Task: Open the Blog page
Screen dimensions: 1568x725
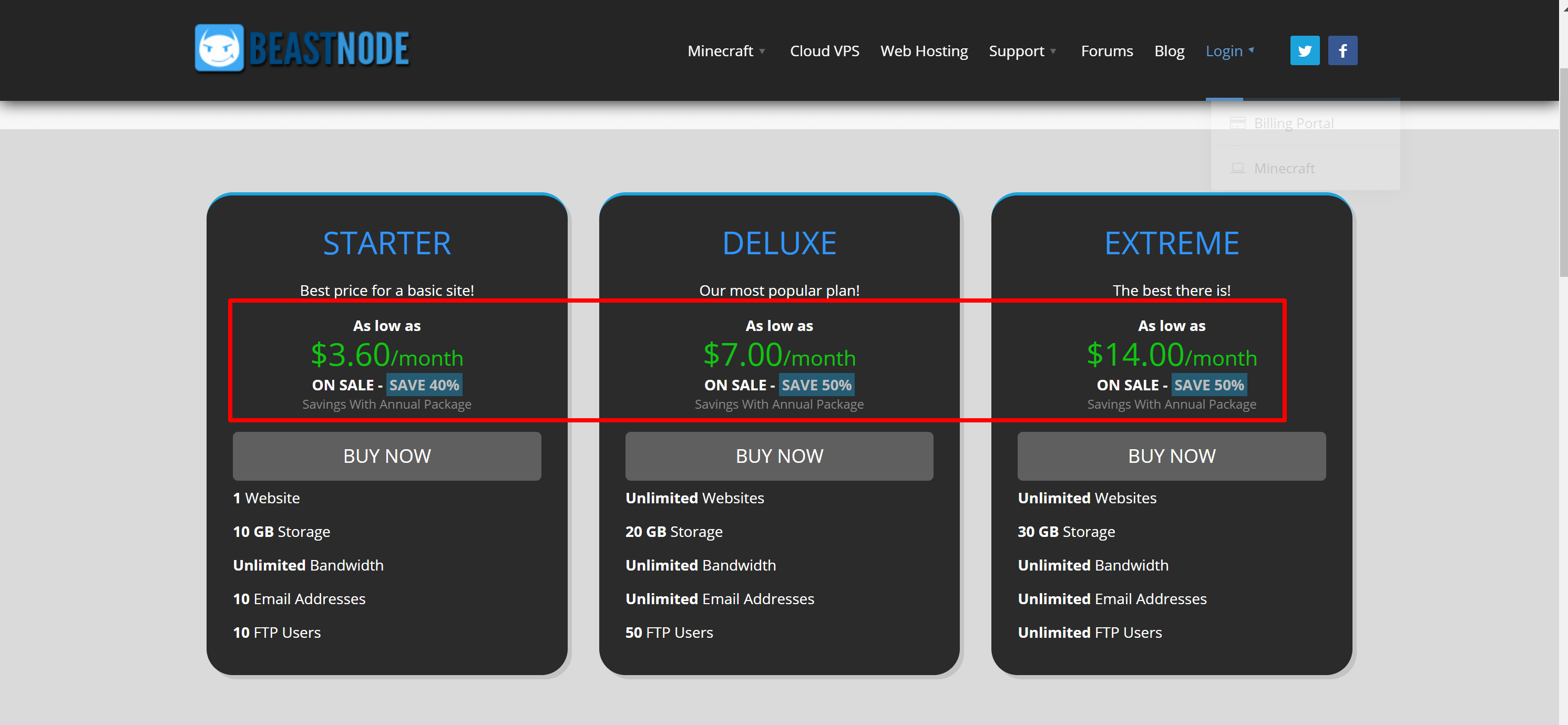Action: tap(1169, 51)
